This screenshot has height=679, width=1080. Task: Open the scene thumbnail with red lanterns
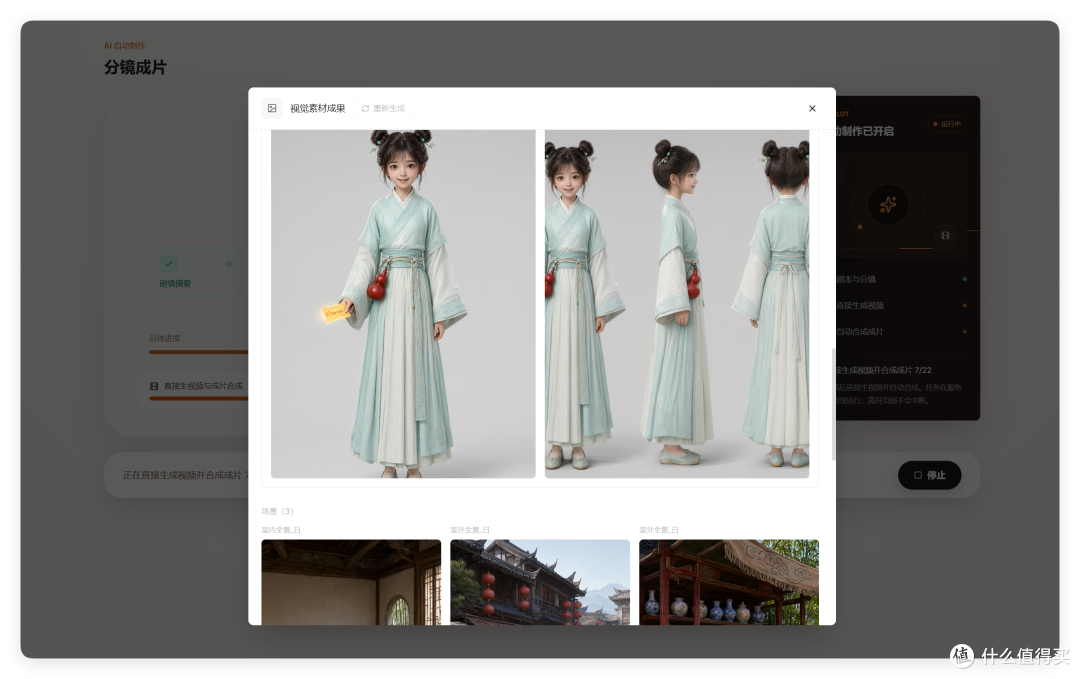[540, 582]
